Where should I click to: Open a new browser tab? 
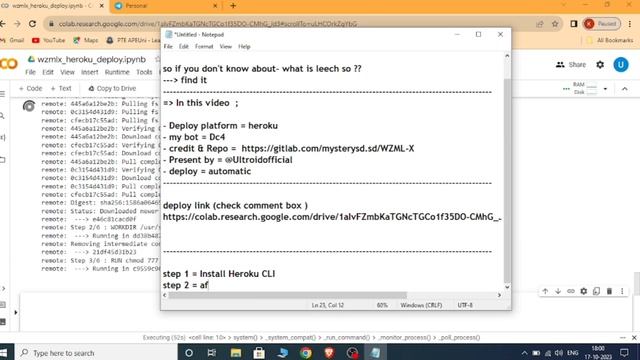coord(233,6)
